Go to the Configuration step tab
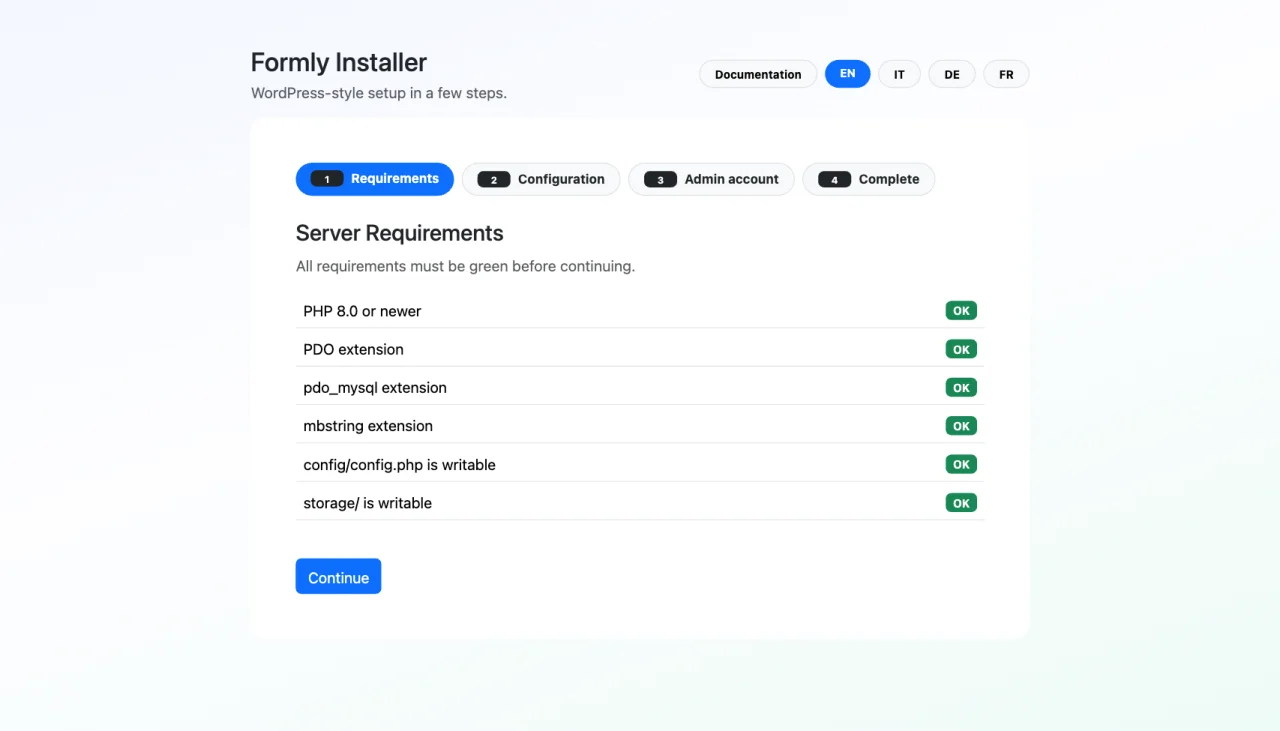Viewport: 1280px width, 731px height. (x=541, y=179)
